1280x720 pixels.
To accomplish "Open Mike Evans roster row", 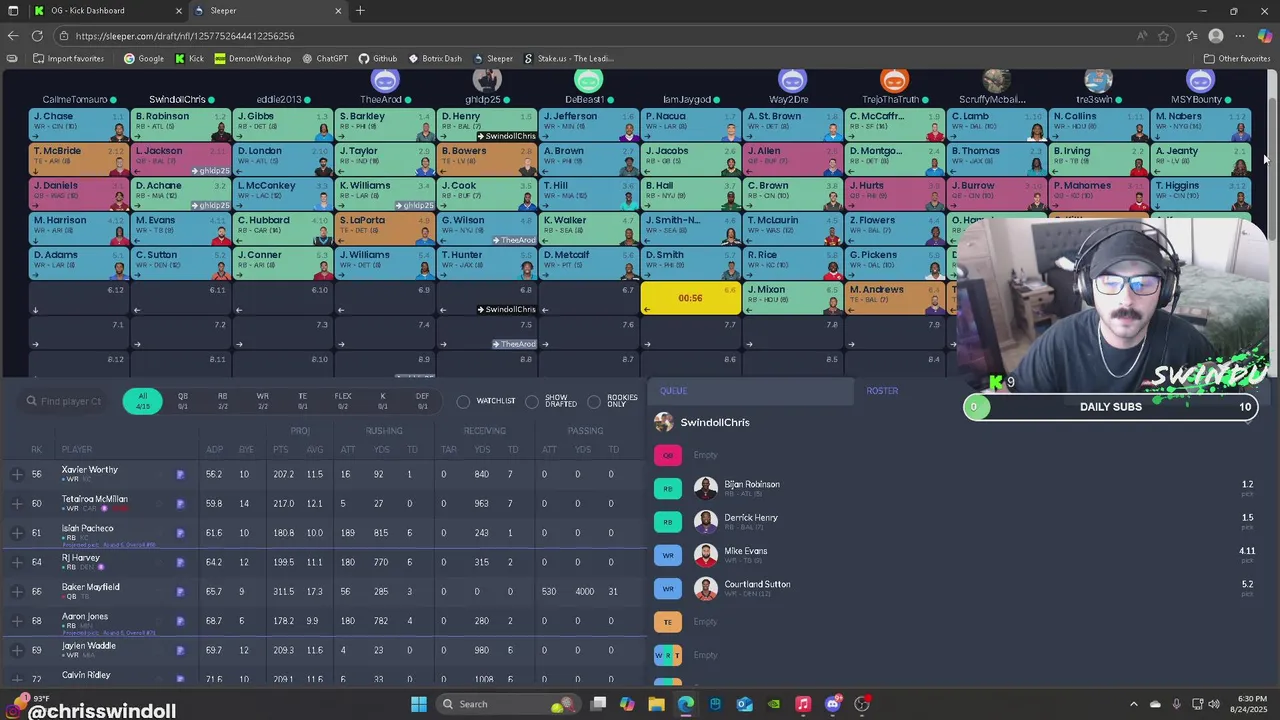I will [955, 555].
